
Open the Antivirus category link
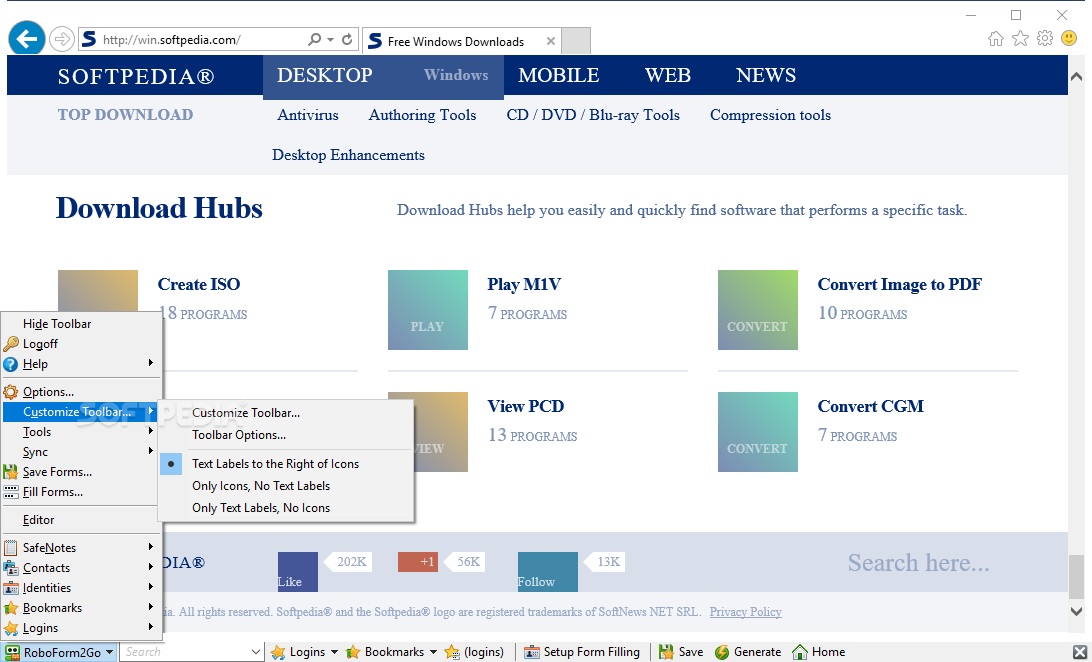(308, 115)
